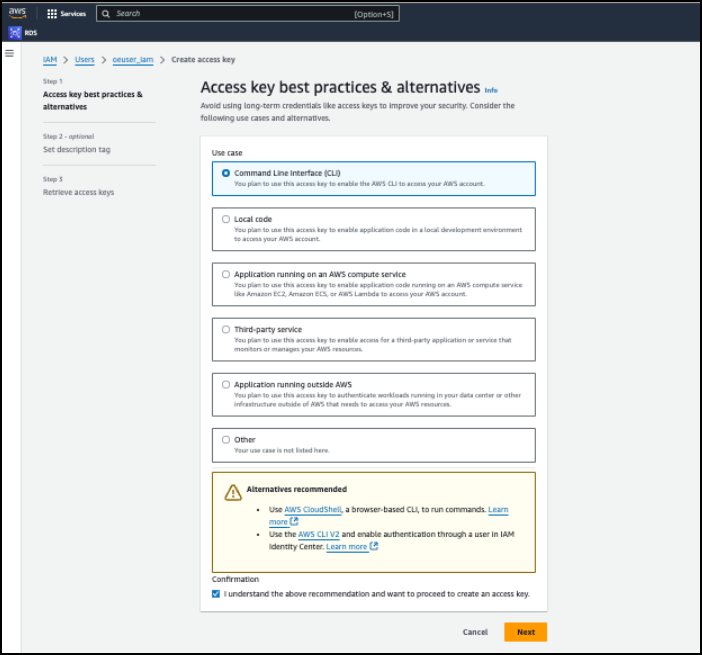The image size is (702, 655).
Task: Focus the AWS search input field
Action: point(230,14)
